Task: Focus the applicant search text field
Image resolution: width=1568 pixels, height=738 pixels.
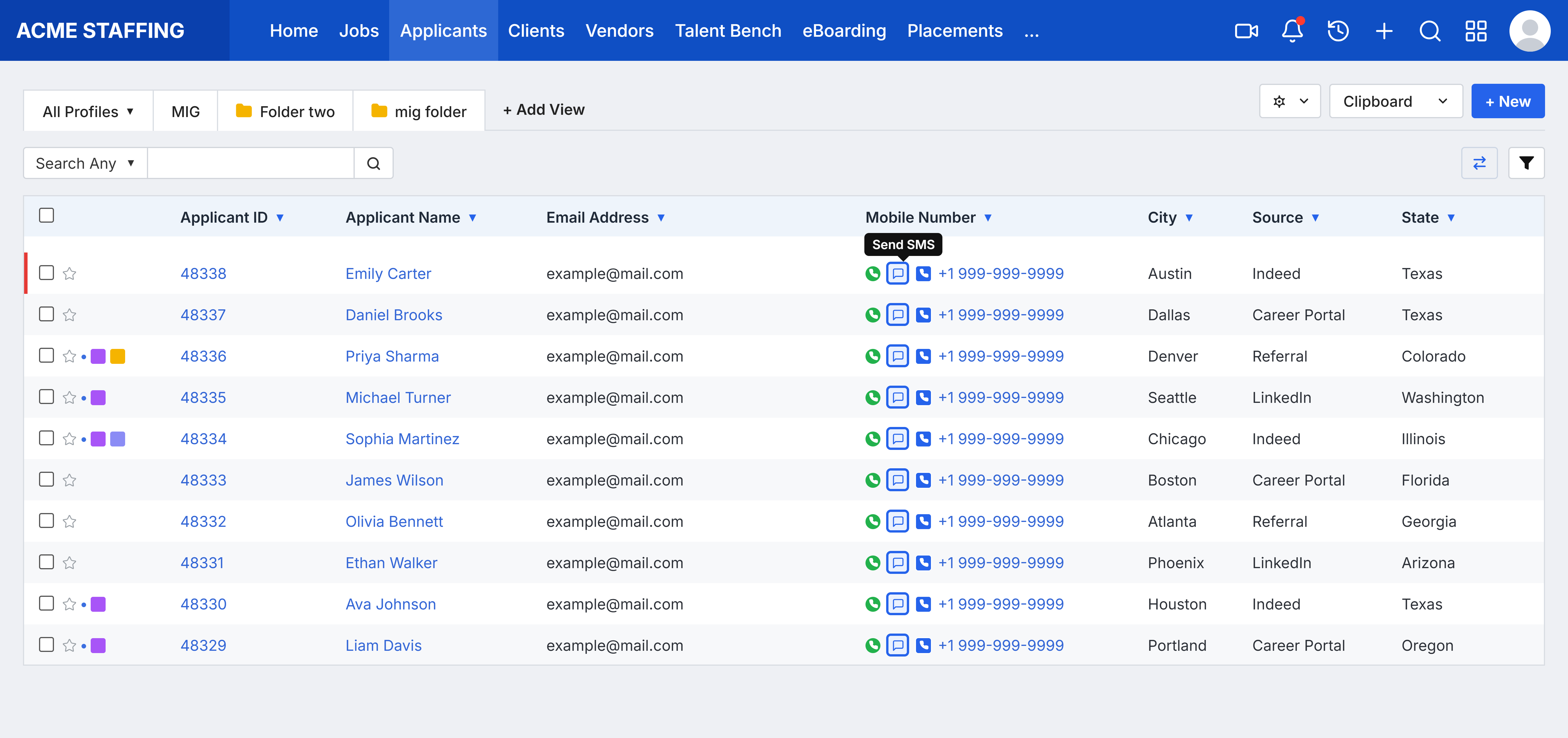Action: (250, 163)
